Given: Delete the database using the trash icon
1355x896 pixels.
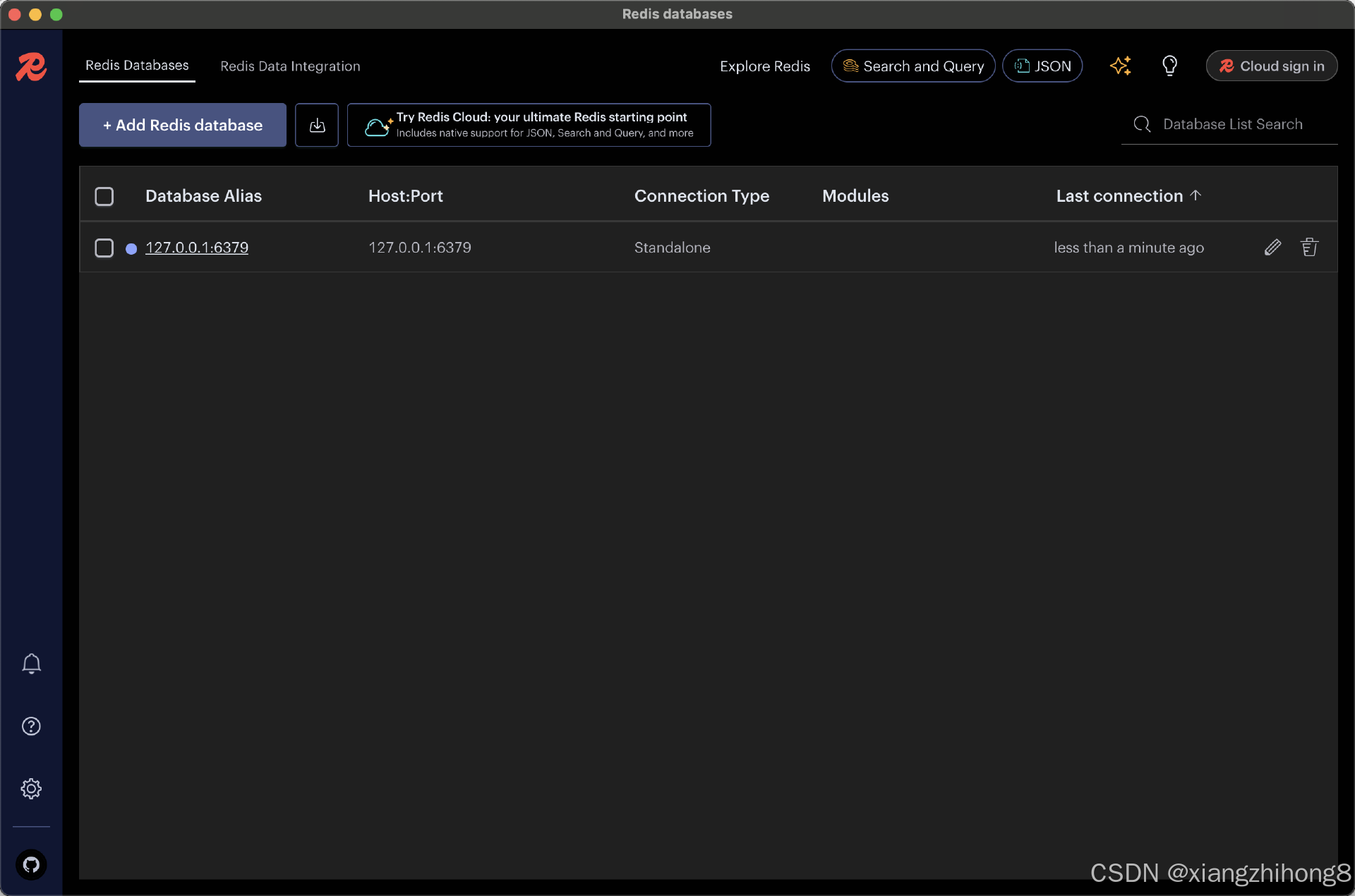Looking at the screenshot, I should click(1310, 247).
